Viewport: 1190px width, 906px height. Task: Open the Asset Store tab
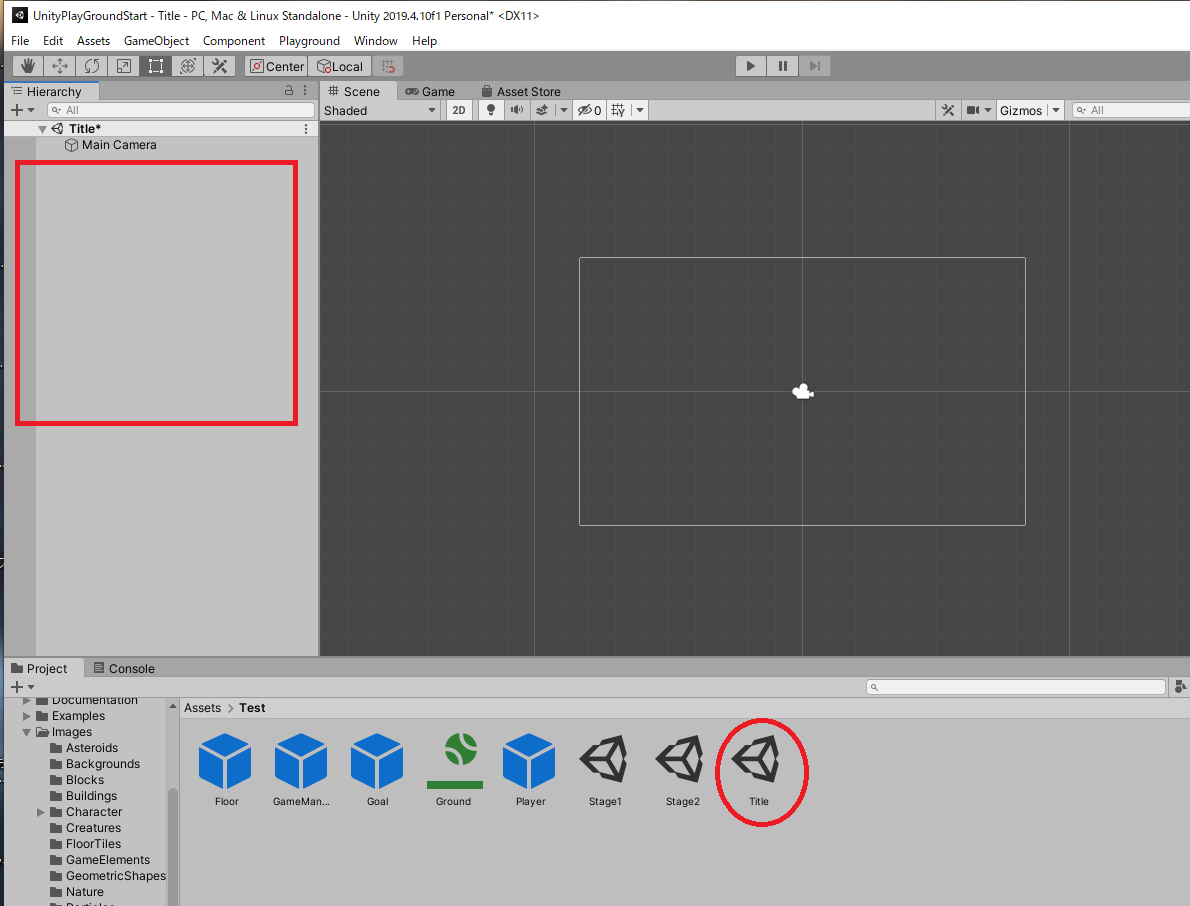point(521,91)
